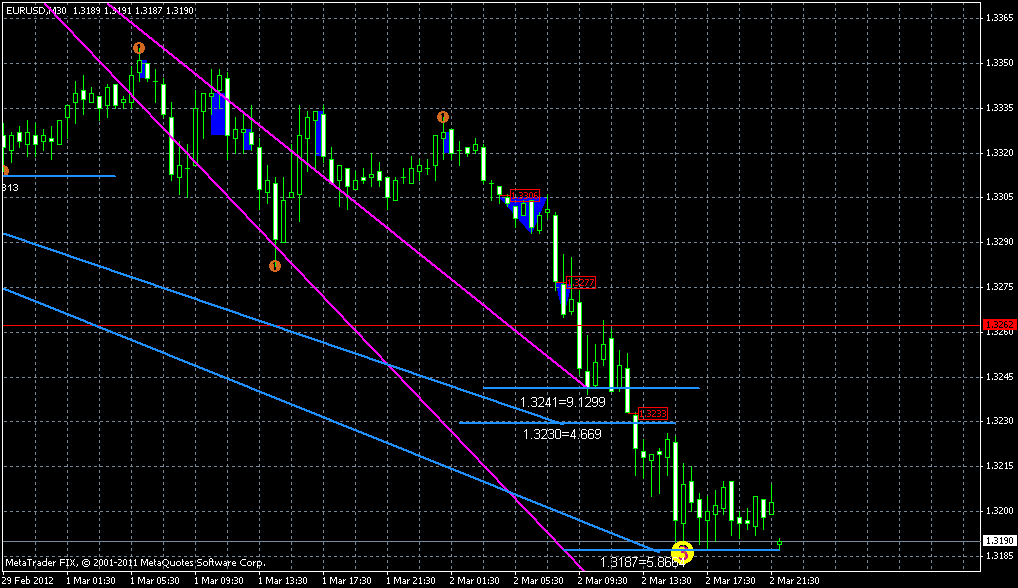Click the 29 Feb 2012 date label
Screen dimensions: 1018x588
pos(30,577)
